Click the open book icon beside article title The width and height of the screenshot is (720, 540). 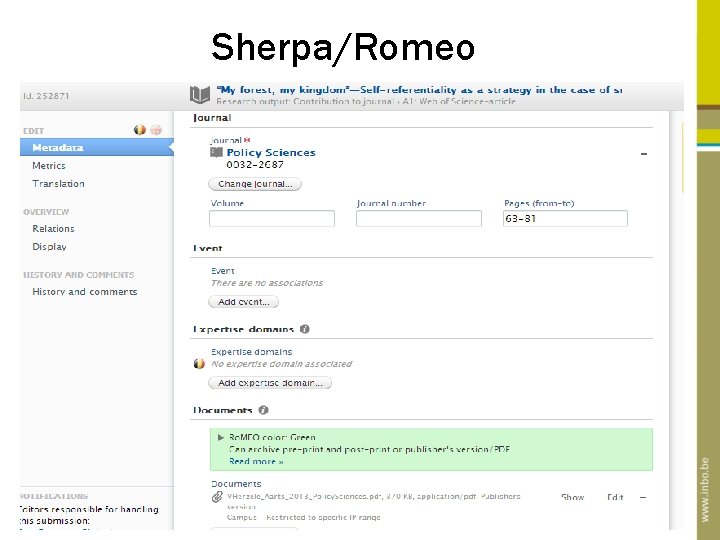pos(200,95)
